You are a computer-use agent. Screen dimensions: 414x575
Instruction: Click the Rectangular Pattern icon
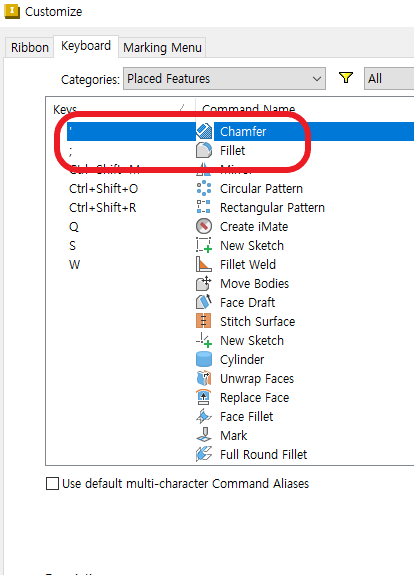pyautogui.click(x=204, y=207)
